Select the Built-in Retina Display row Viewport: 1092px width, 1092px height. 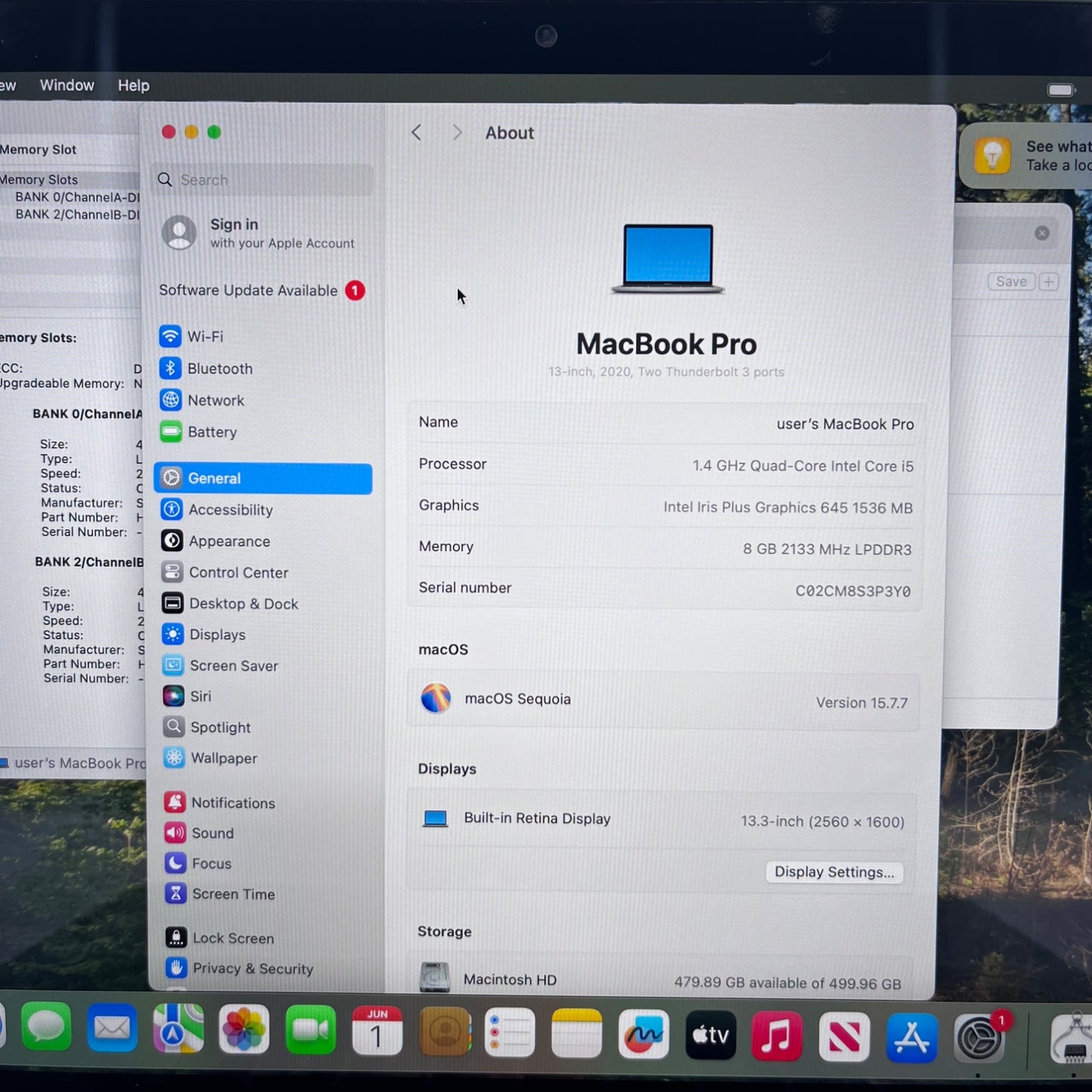tap(662, 820)
